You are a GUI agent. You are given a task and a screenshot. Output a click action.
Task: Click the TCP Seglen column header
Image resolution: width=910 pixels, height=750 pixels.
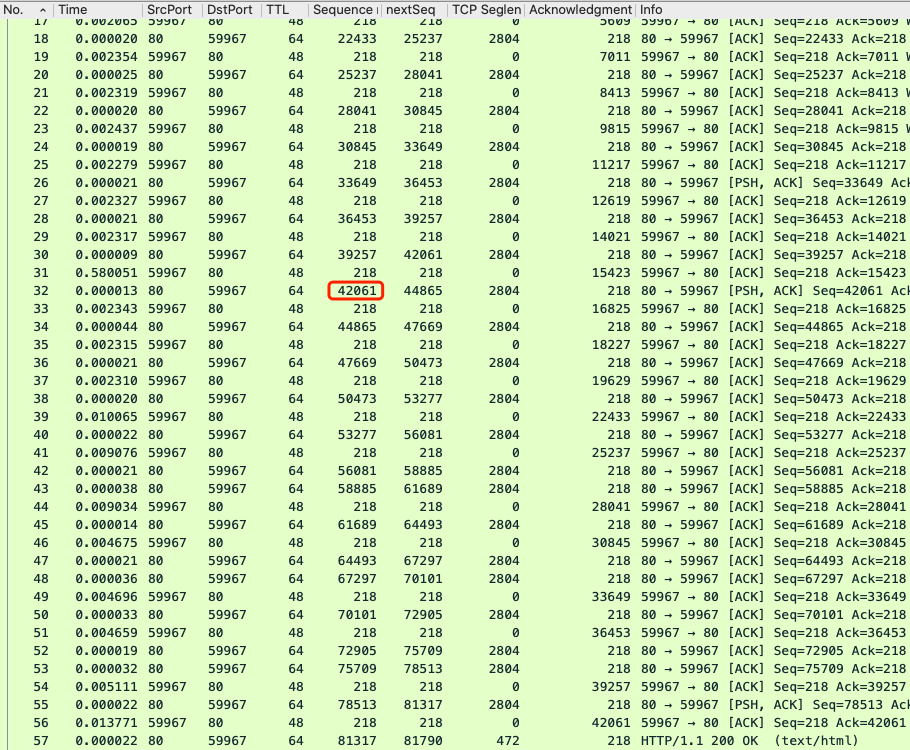(x=485, y=9)
